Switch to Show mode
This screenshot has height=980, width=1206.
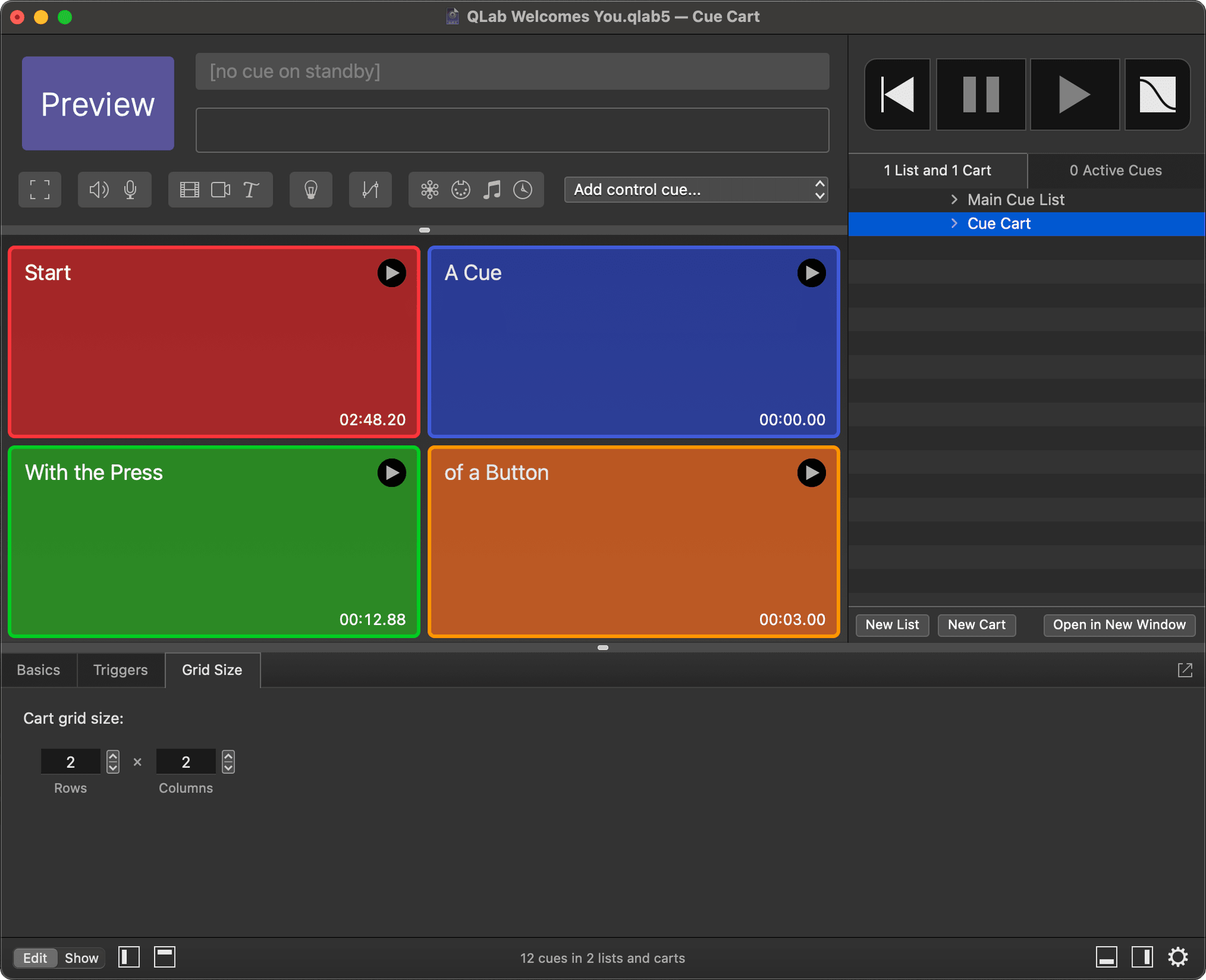click(x=82, y=957)
